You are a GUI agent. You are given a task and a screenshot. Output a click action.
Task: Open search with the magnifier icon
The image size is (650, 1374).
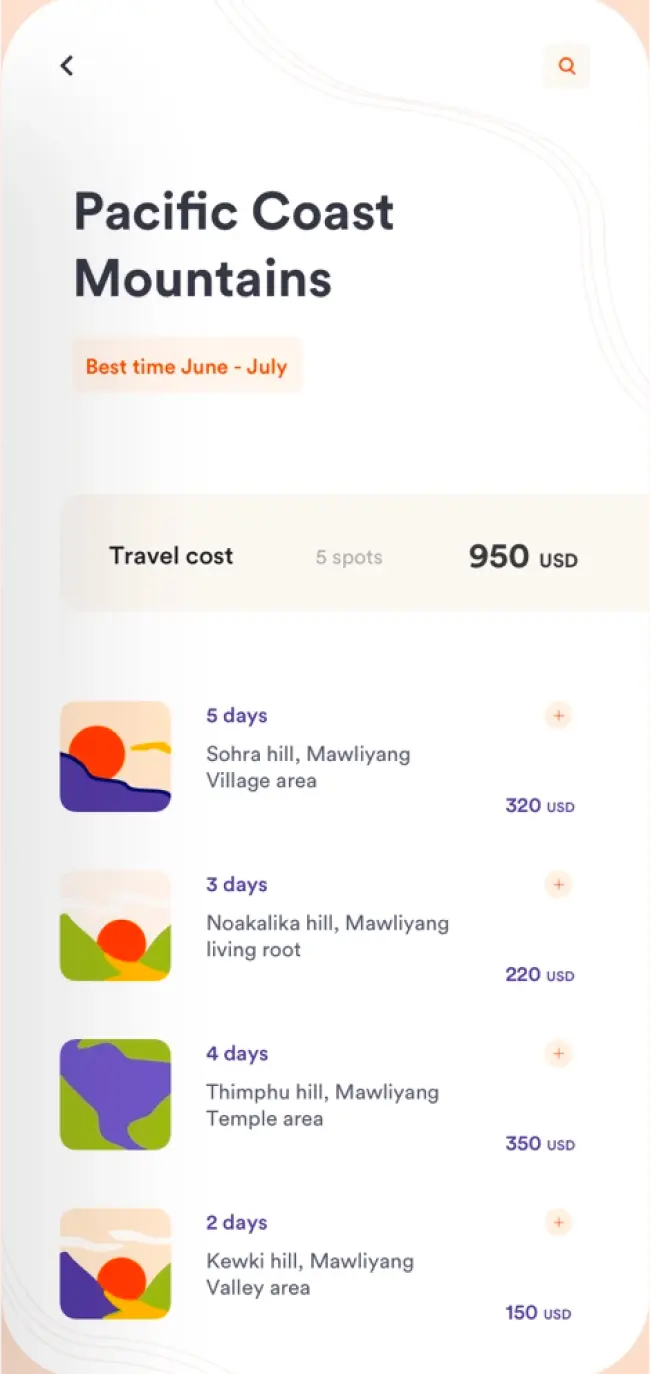[567, 66]
